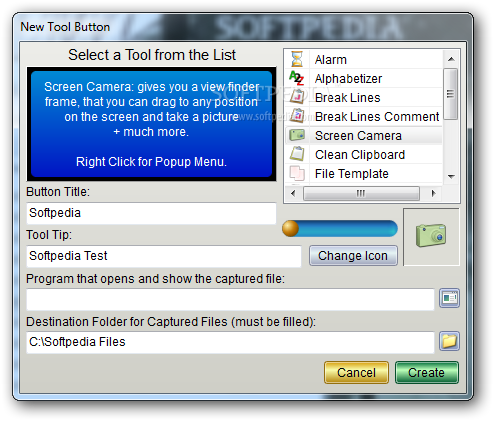Click the orange slider knob
494x421 pixels.
(290, 228)
